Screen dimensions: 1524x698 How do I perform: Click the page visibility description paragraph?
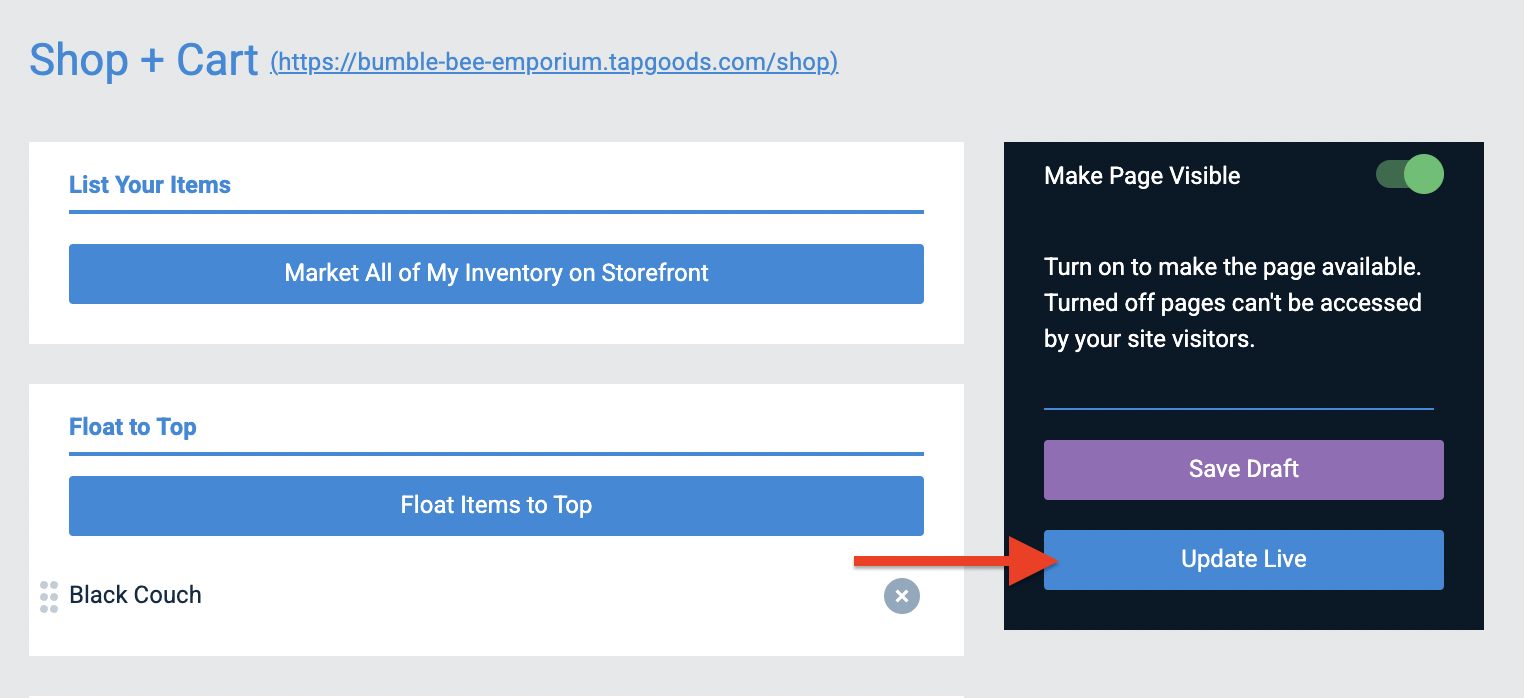[x=1233, y=303]
